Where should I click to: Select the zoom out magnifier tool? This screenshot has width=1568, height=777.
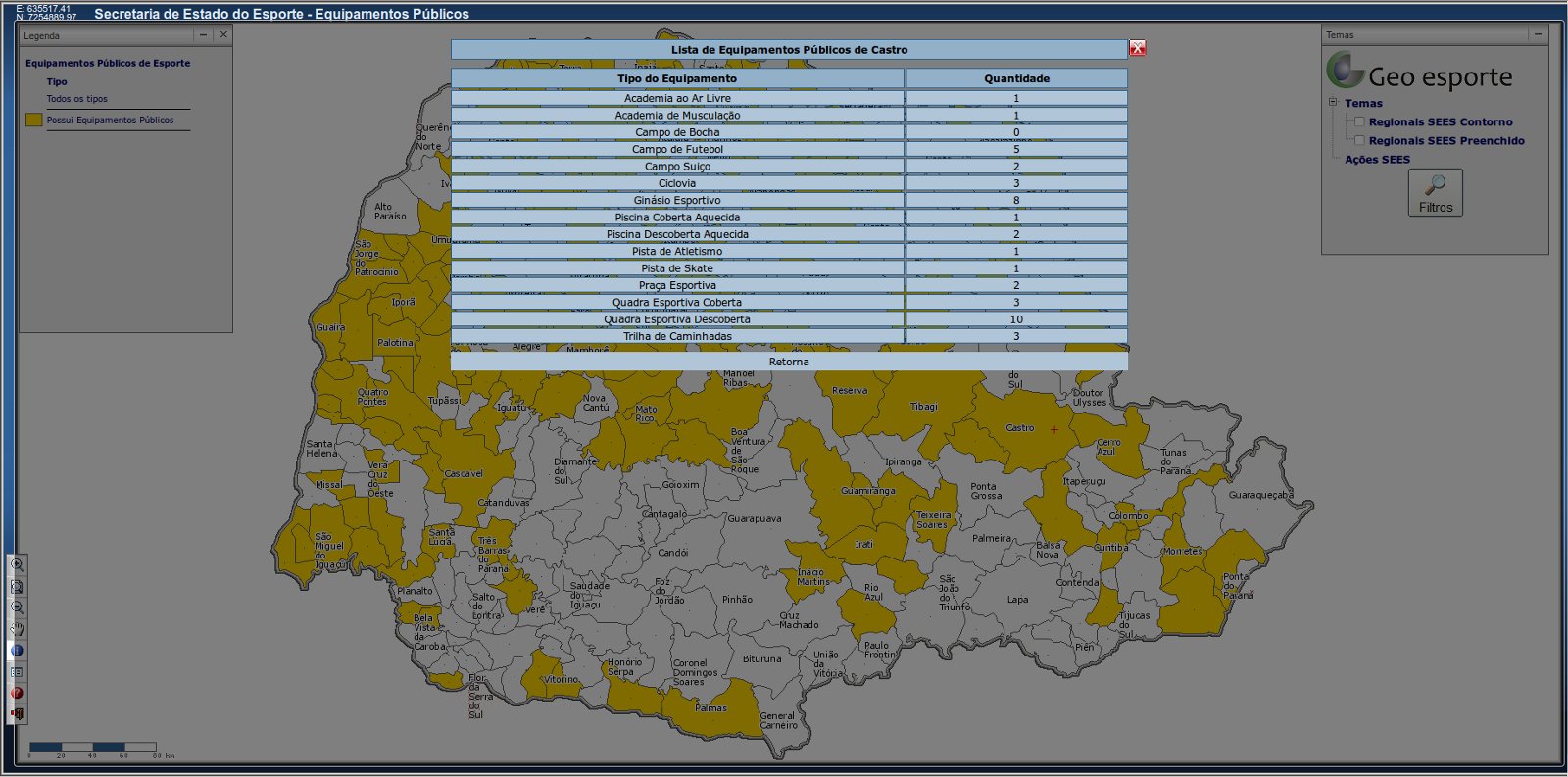[17, 608]
